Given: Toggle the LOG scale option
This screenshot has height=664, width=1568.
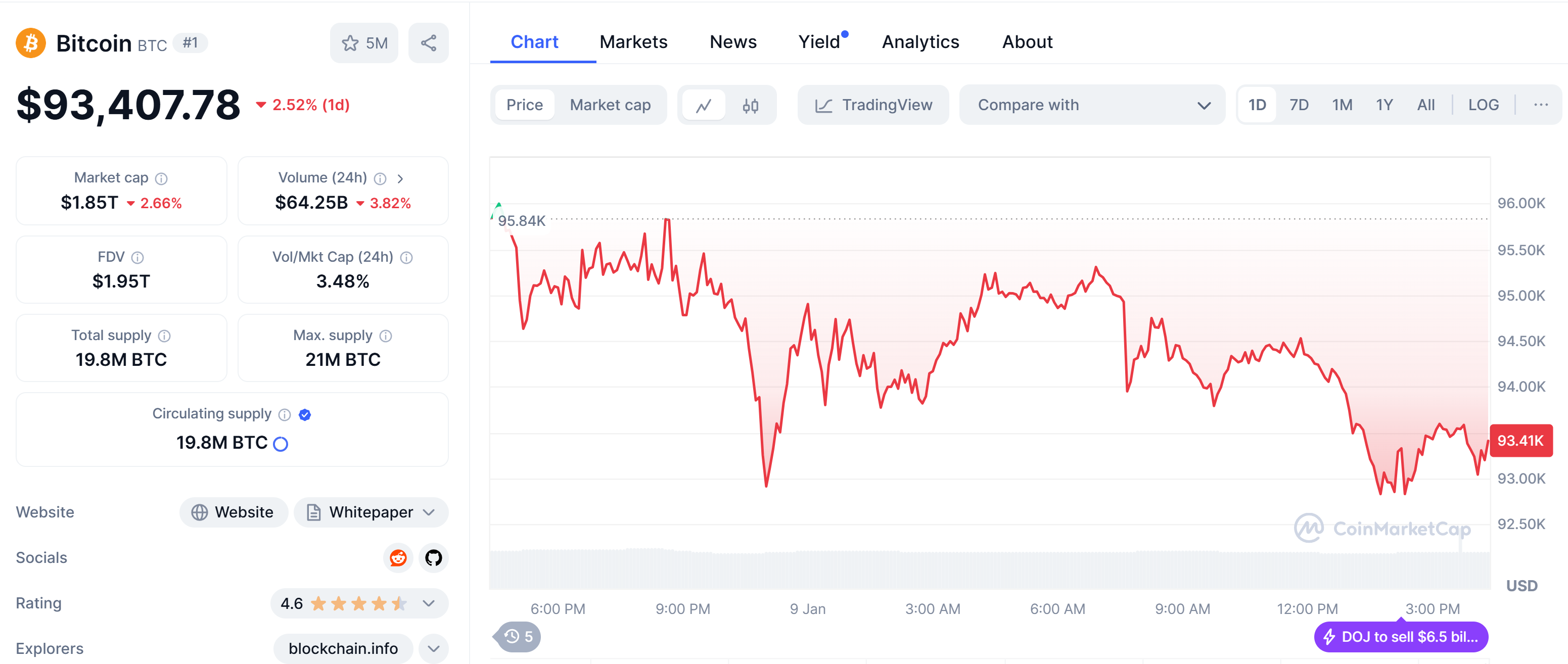Looking at the screenshot, I should click(x=1483, y=105).
